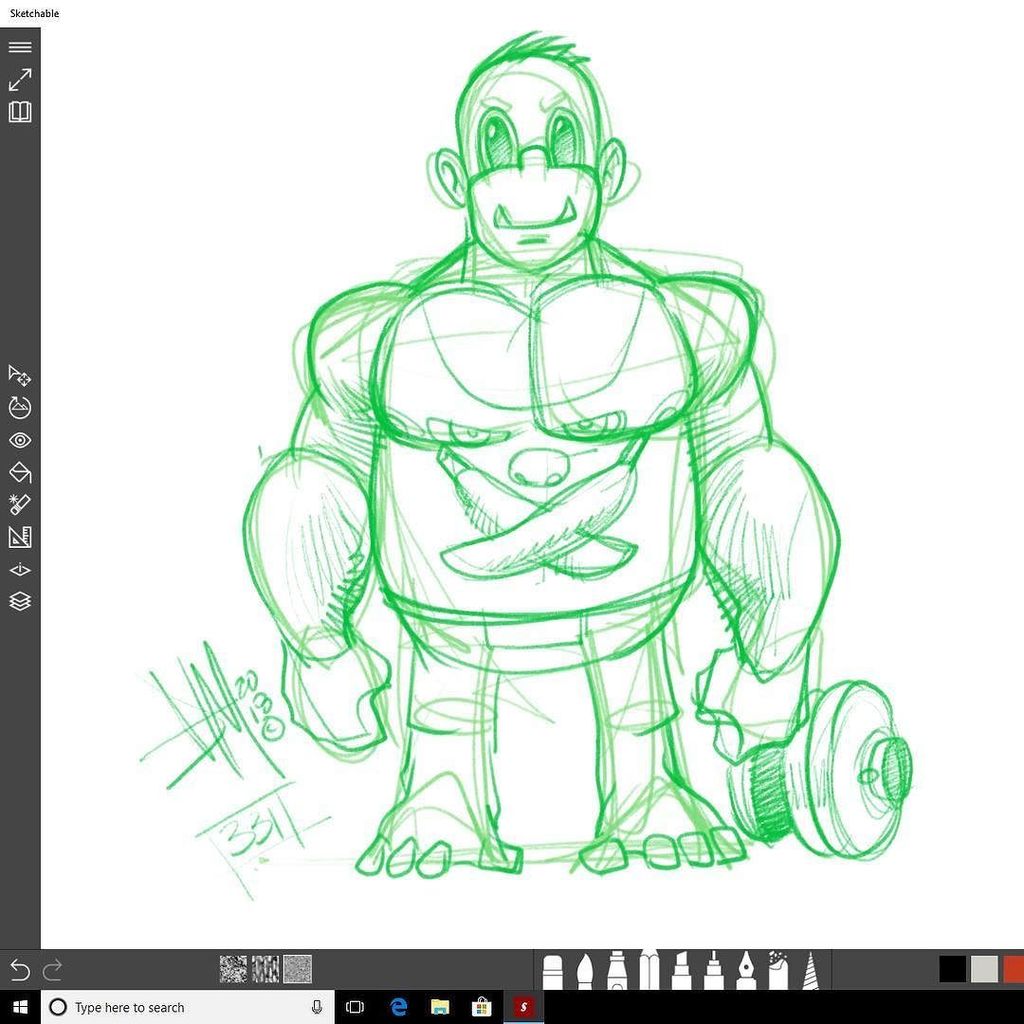Select the airbrush spray tool
Viewport: 1024px width, 1024px height.
pyautogui.click(x=778, y=972)
